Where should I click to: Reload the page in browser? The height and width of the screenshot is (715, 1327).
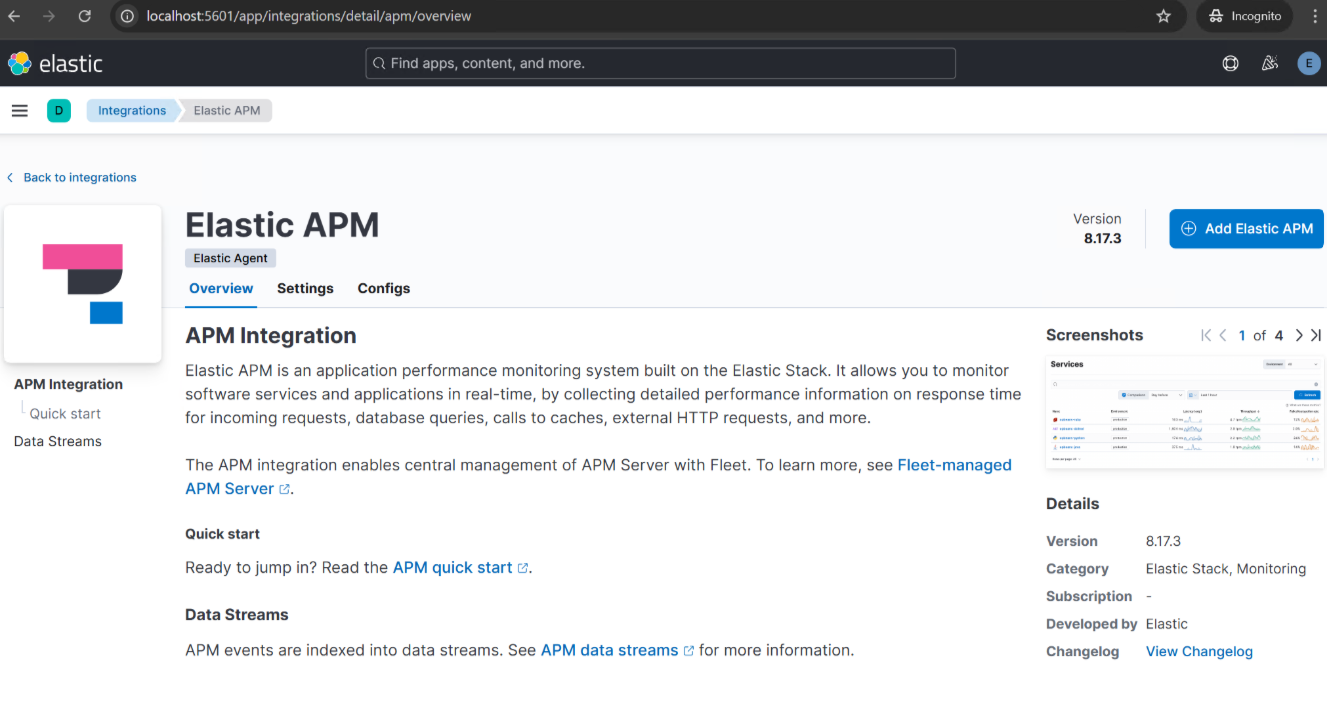pos(85,16)
